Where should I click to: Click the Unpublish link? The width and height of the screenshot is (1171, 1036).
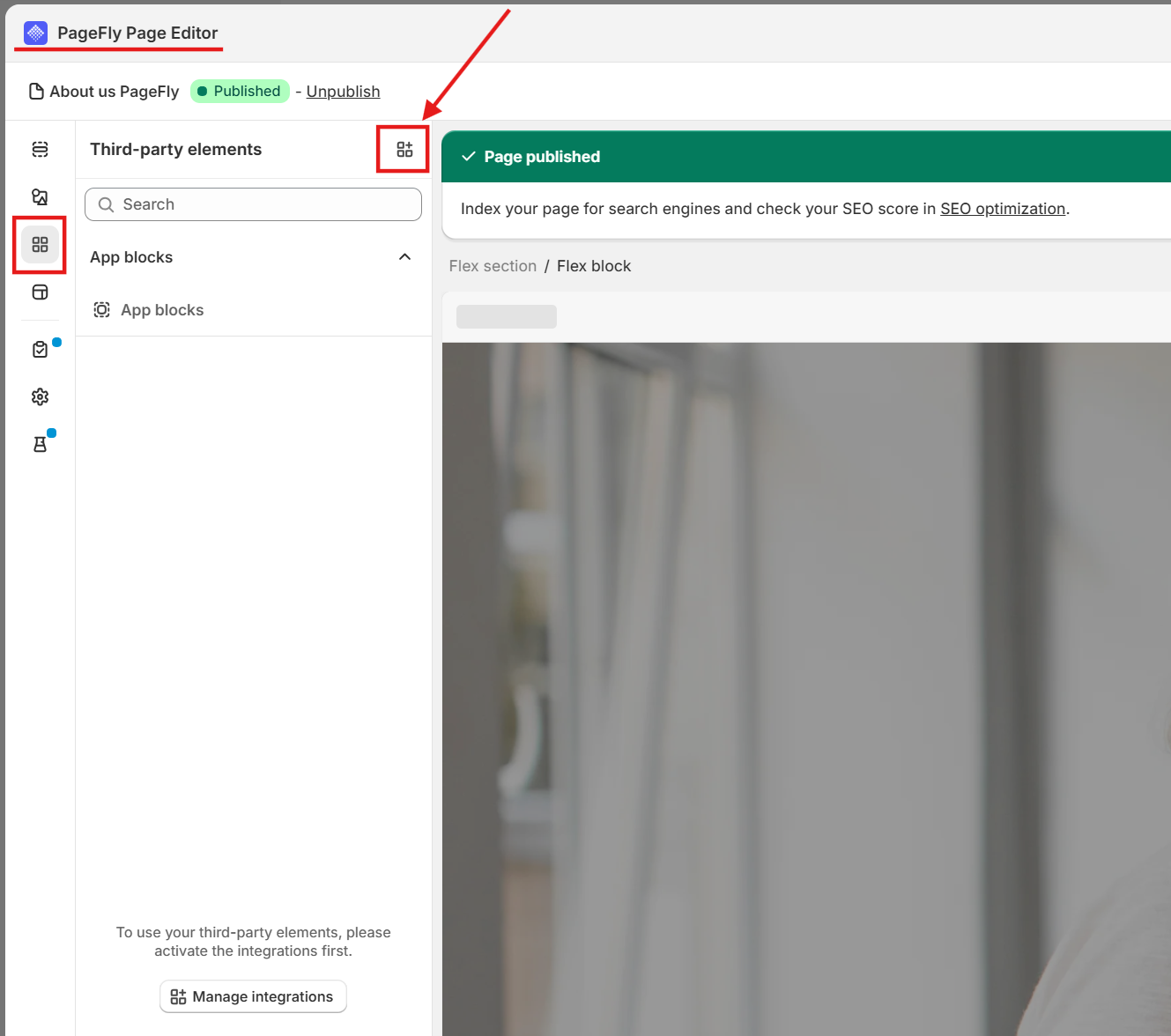click(x=343, y=92)
